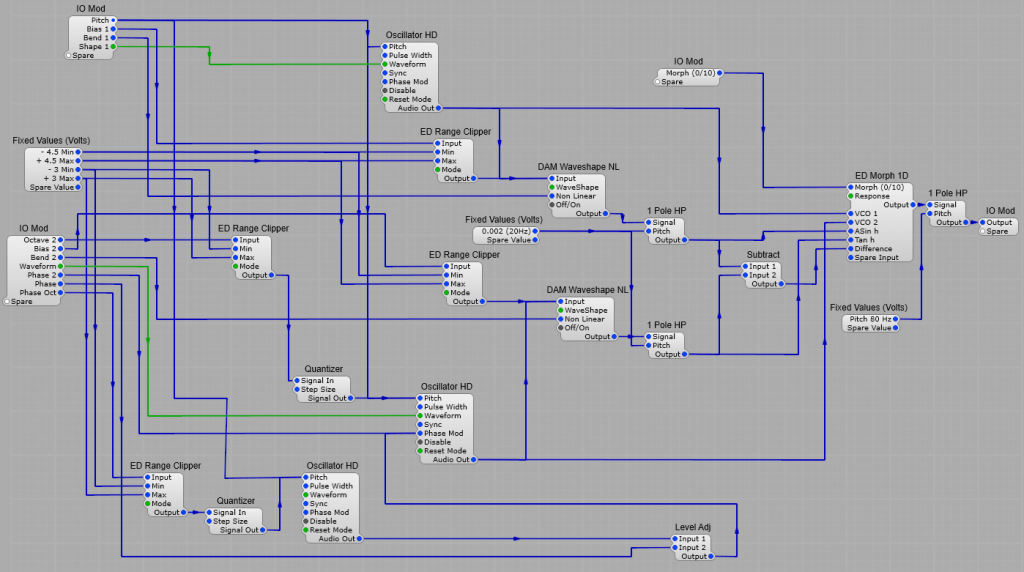Viewport: 1024px width, 572px height.
Task: Select the Subtract module title
Action: click(763, 255)
